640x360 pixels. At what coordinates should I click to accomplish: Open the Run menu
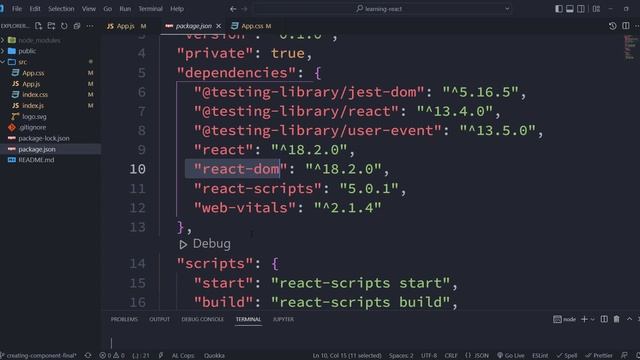[x=125, y=9]
